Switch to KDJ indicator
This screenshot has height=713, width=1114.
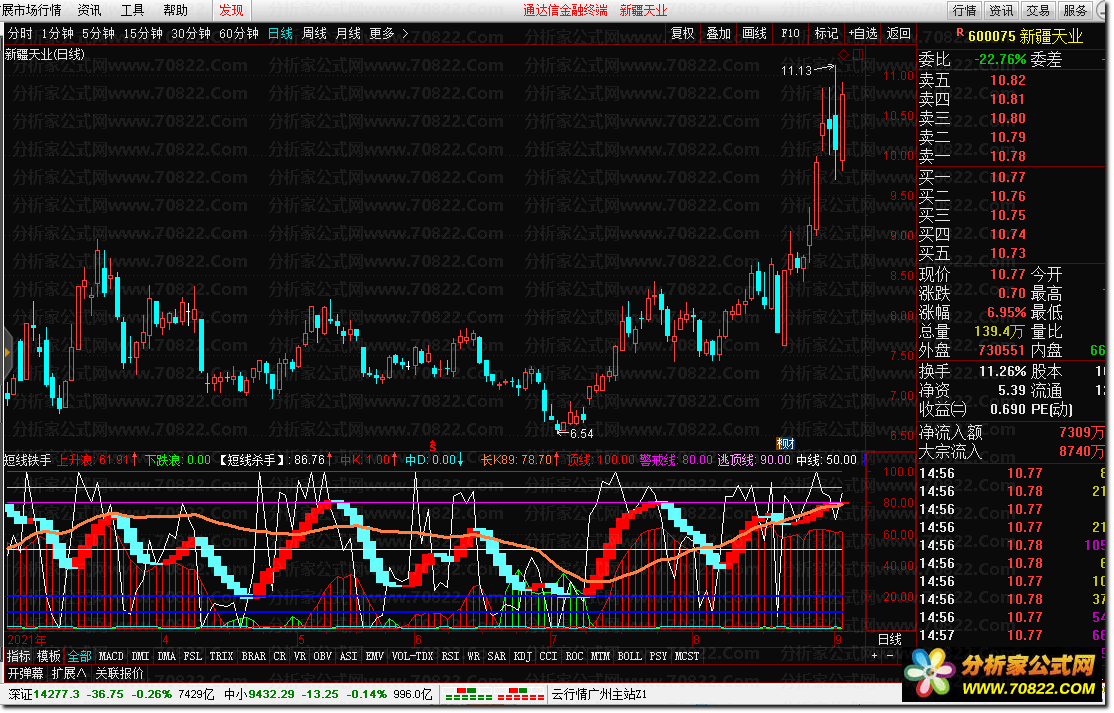pyautogui.click(x=522, y=656)
